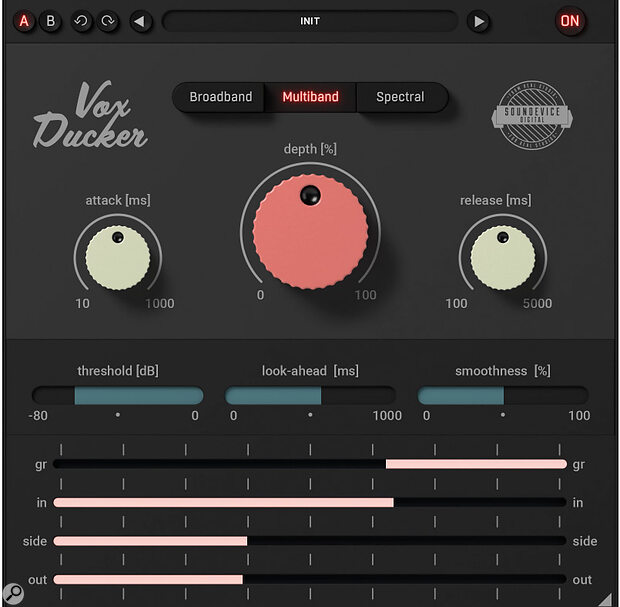Click the red depth knob
Image resolution: width=620 pixels, height=607 pixels.
310,232
